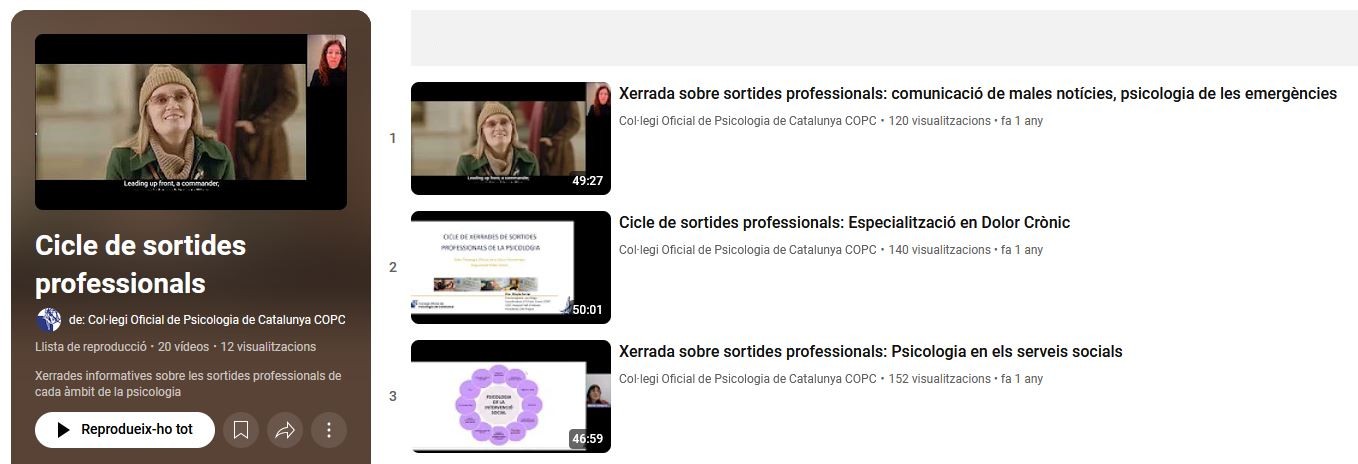The width and height of the screenshot is (1358, 464).
Task: Click the 49:27 duration badge
Action: pyautogui.click(x=588, y=181)
